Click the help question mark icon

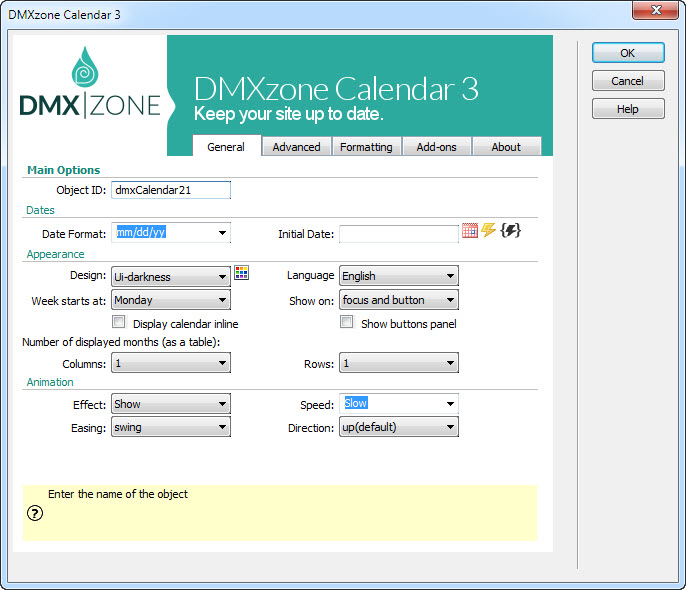(x=35, y=513)
